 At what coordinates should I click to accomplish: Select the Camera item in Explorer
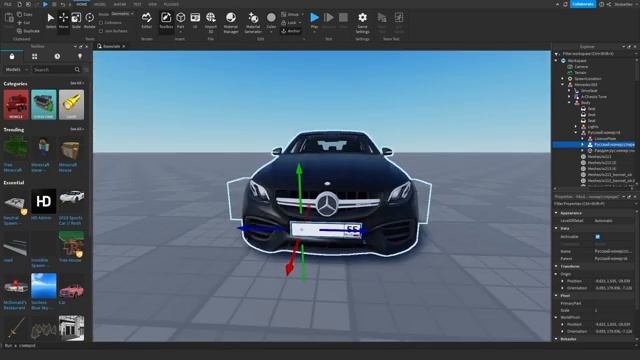(581, 67)
